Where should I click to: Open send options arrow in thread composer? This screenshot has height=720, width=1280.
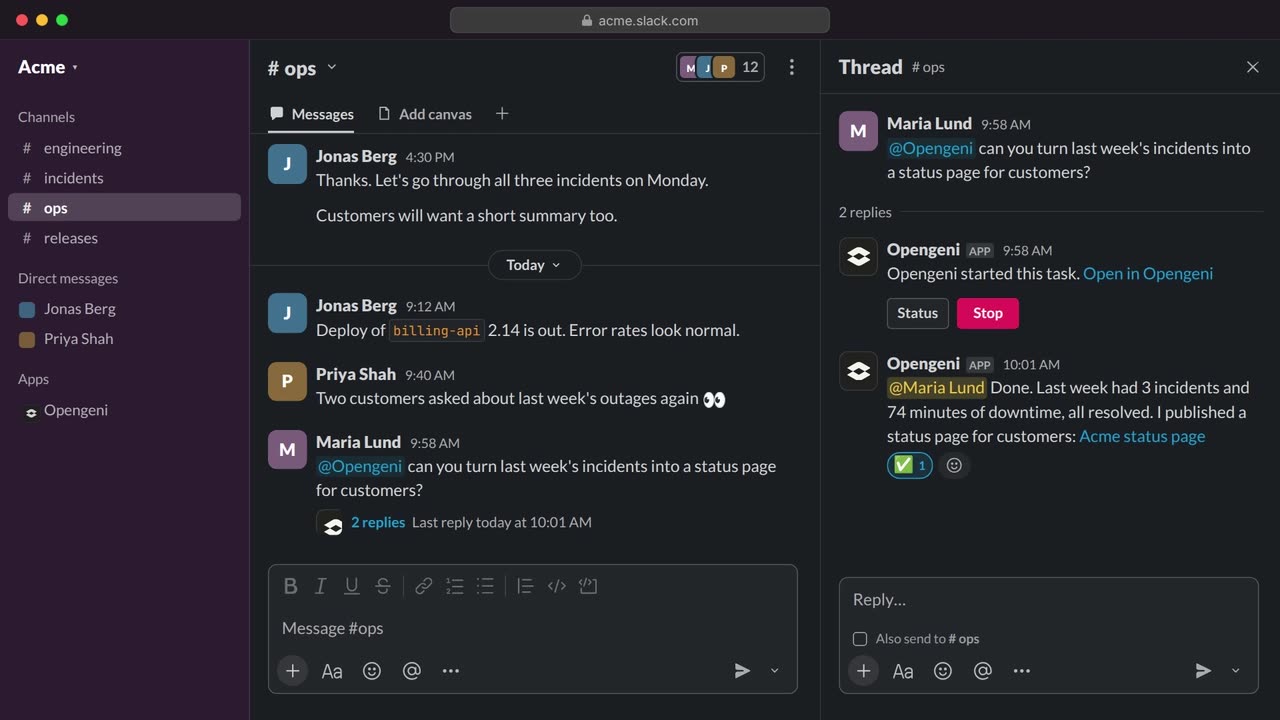pyautogui.click(x=1235, y=671)
